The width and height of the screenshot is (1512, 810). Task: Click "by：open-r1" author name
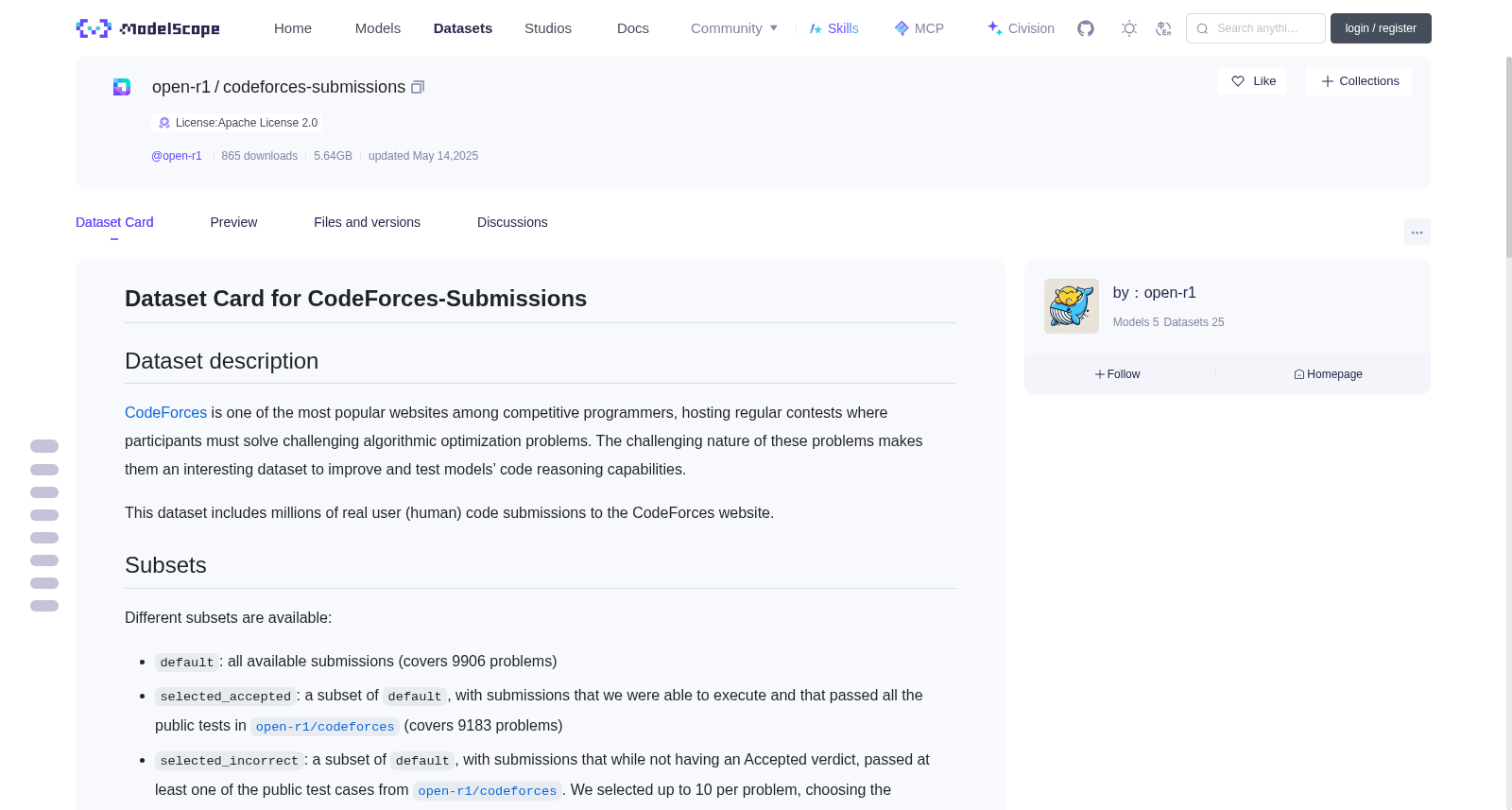point(1155,293)
